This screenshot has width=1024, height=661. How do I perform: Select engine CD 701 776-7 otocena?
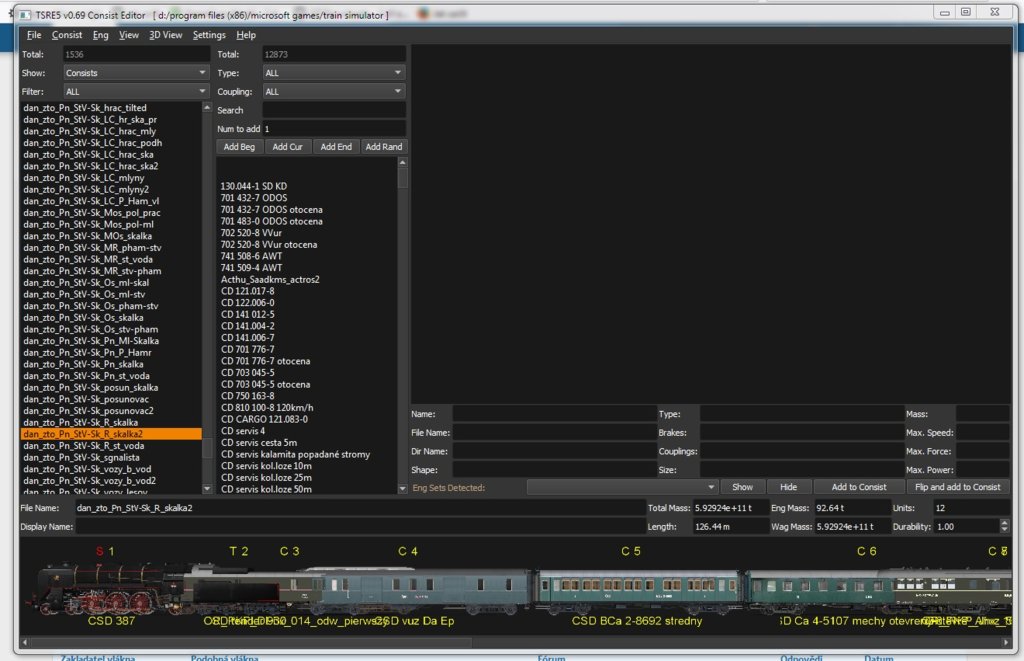(265, 362)
